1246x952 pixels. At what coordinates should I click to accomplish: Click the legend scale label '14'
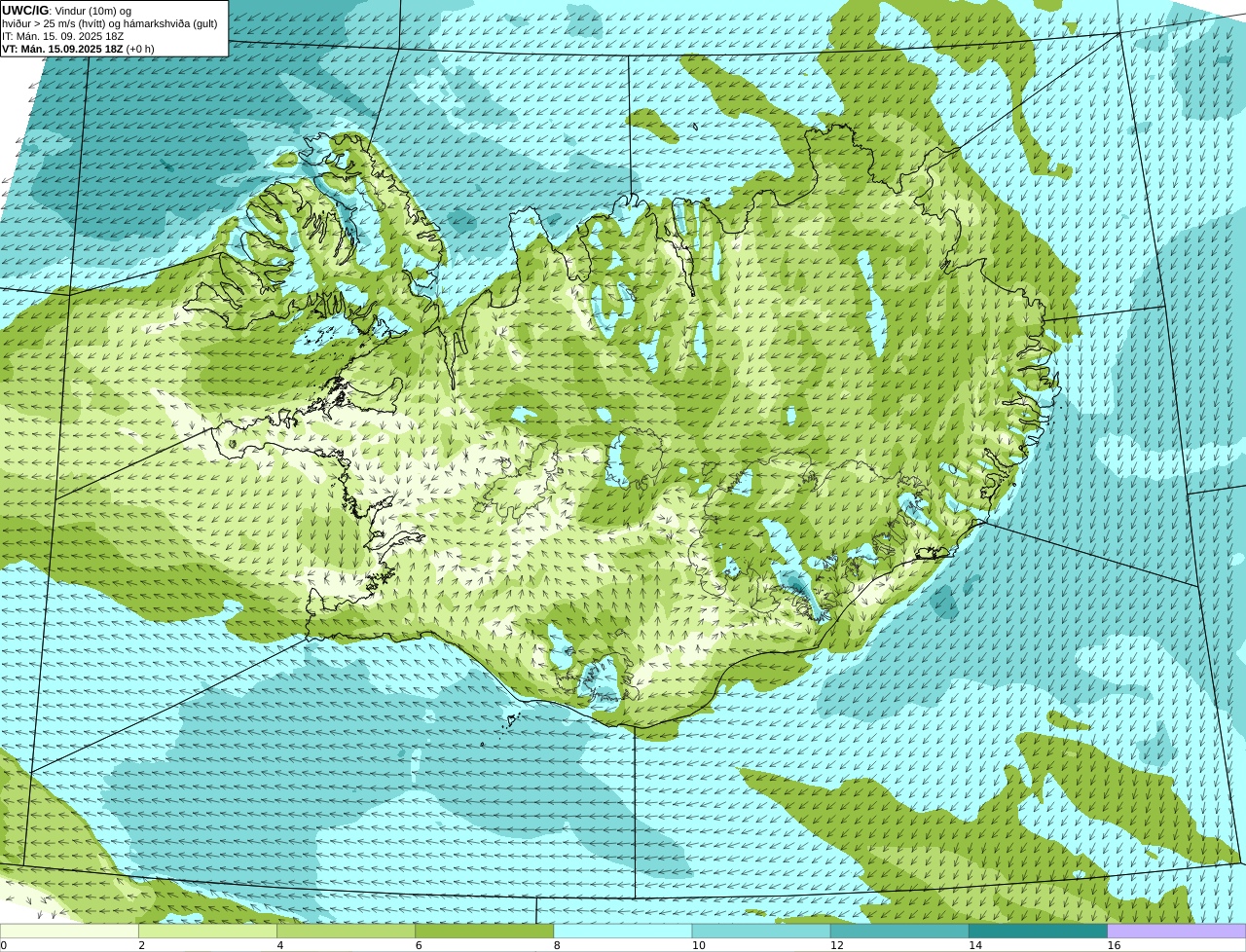[x=975, y=945]
